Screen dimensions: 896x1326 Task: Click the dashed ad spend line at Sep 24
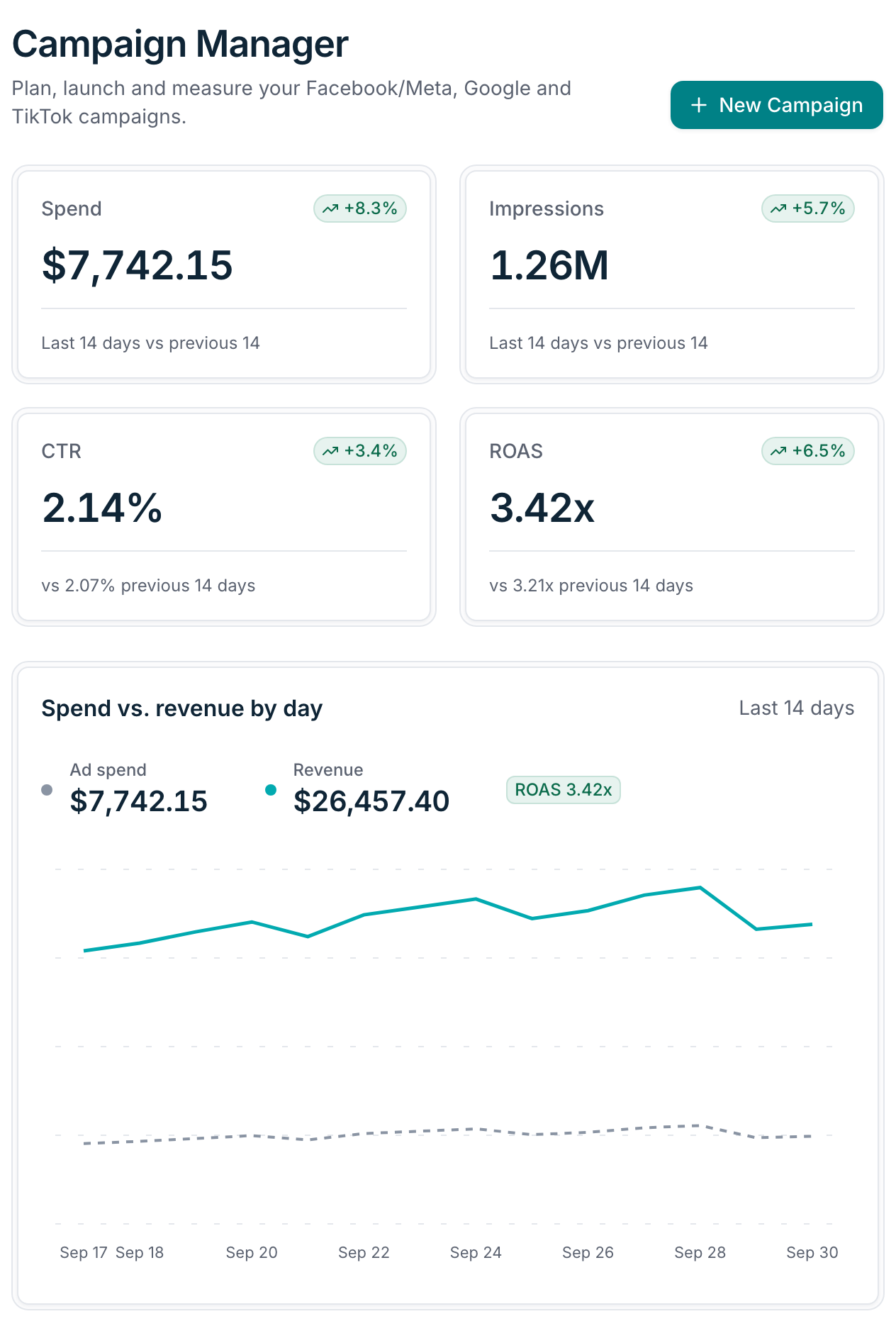tap(476, 1128)
